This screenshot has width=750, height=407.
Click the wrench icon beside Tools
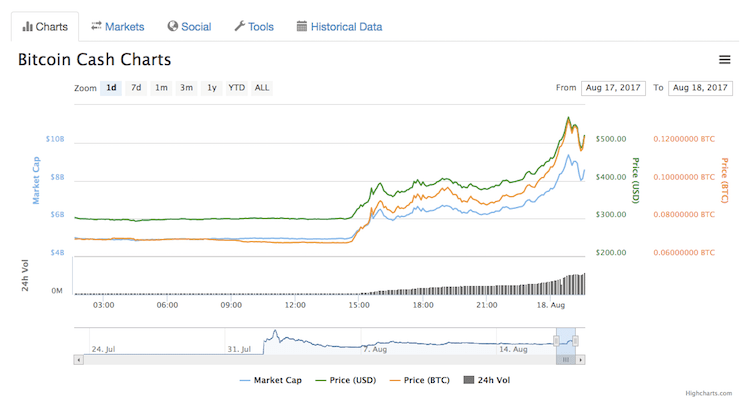click(x=239, y=26)
